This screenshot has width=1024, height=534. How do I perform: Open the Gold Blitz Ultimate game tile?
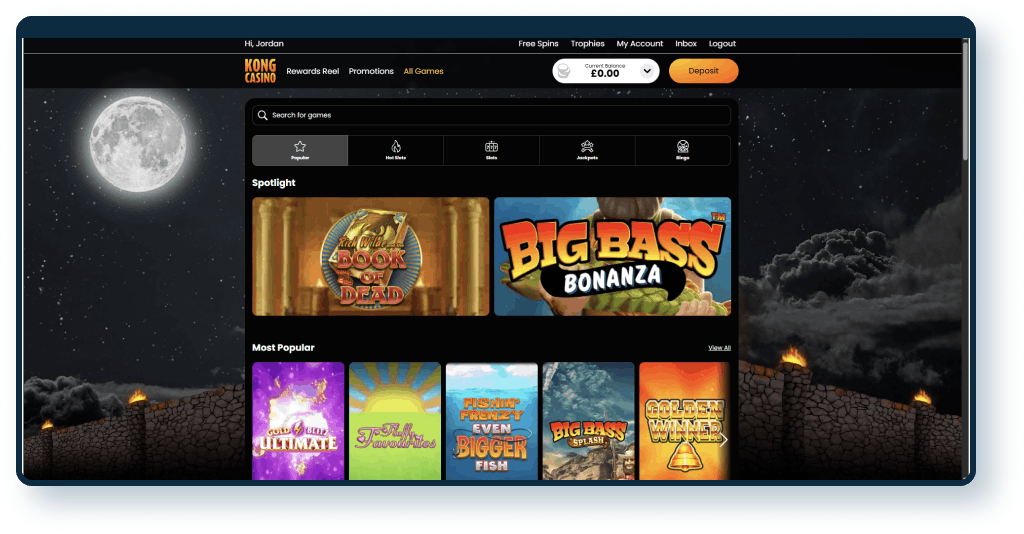coord(298,421)
